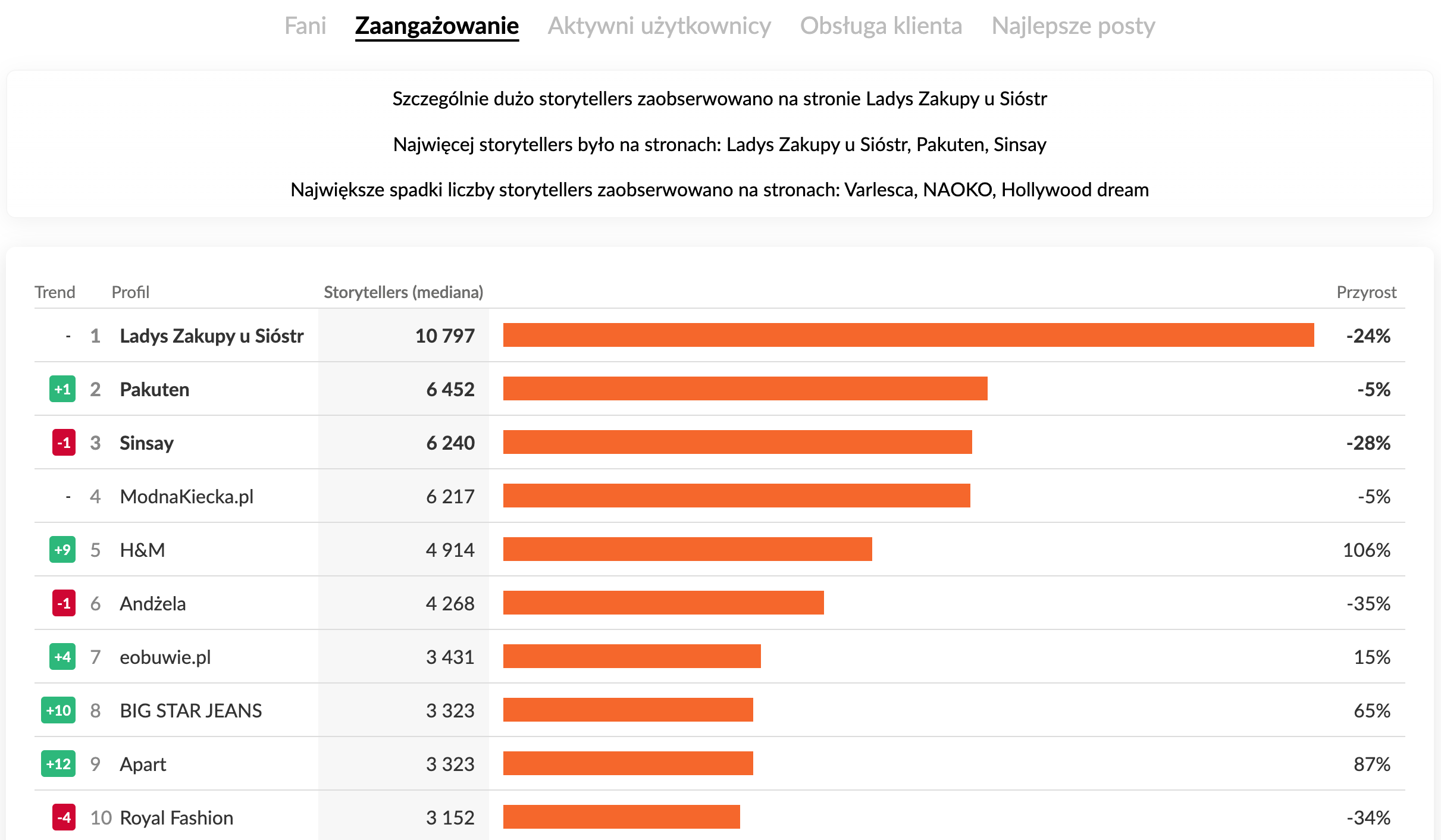Viewport: 1441px width, 840px height.
Task: Sort by Storytellers (mediana) column header
Action: coord(403,292)
